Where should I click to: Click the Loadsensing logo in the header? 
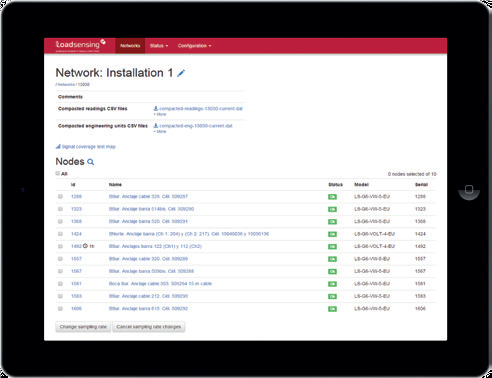click(80, 45)
